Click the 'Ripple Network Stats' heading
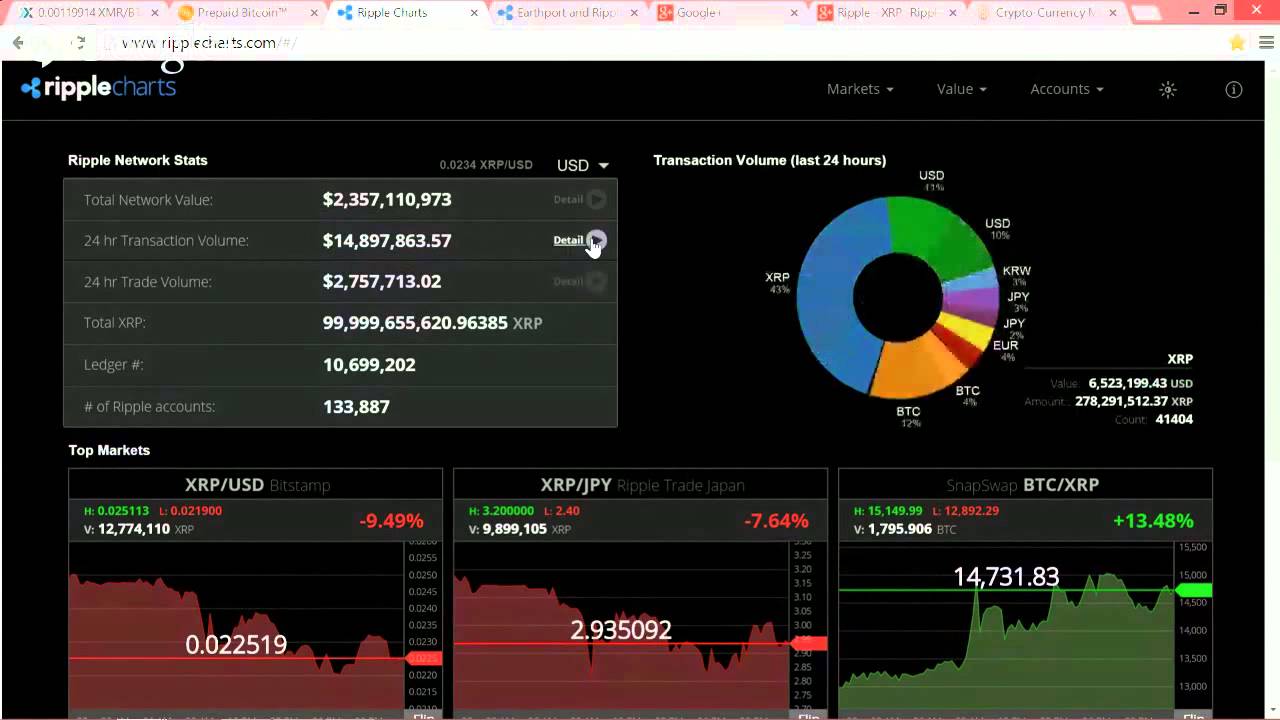 [x=138, y=160]
